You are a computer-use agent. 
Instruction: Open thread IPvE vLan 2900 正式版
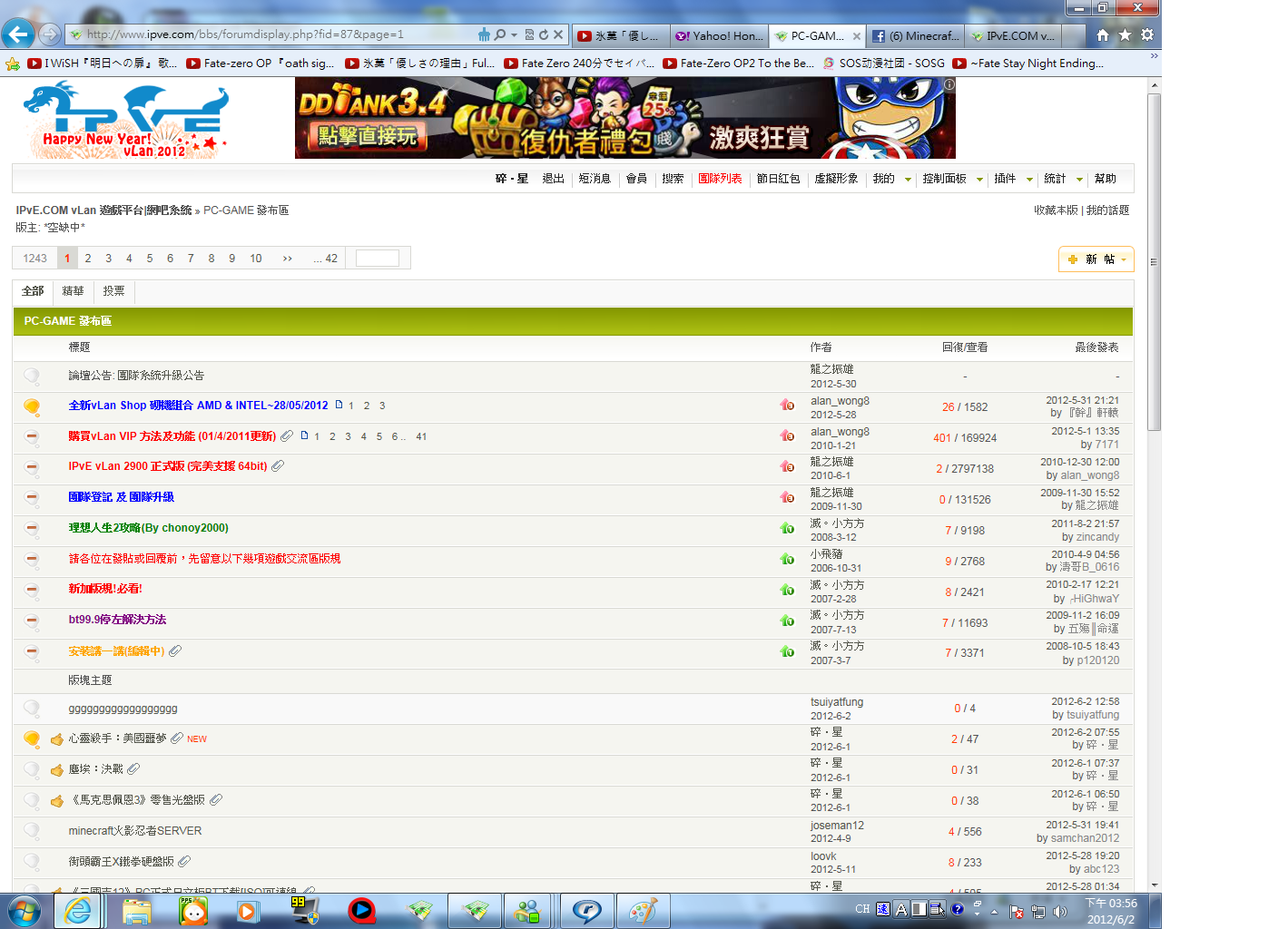(x=168, y=466)
